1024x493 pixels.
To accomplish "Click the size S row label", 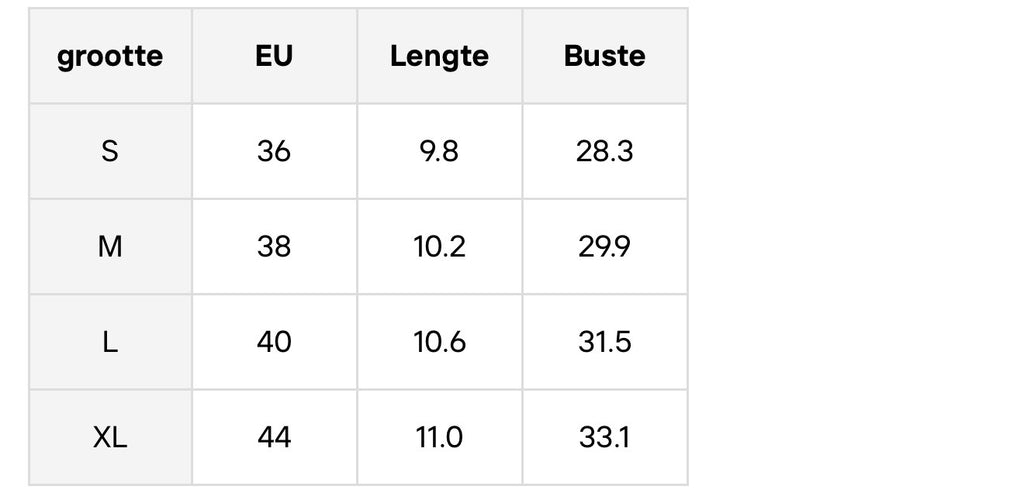I will coord(110,151).
